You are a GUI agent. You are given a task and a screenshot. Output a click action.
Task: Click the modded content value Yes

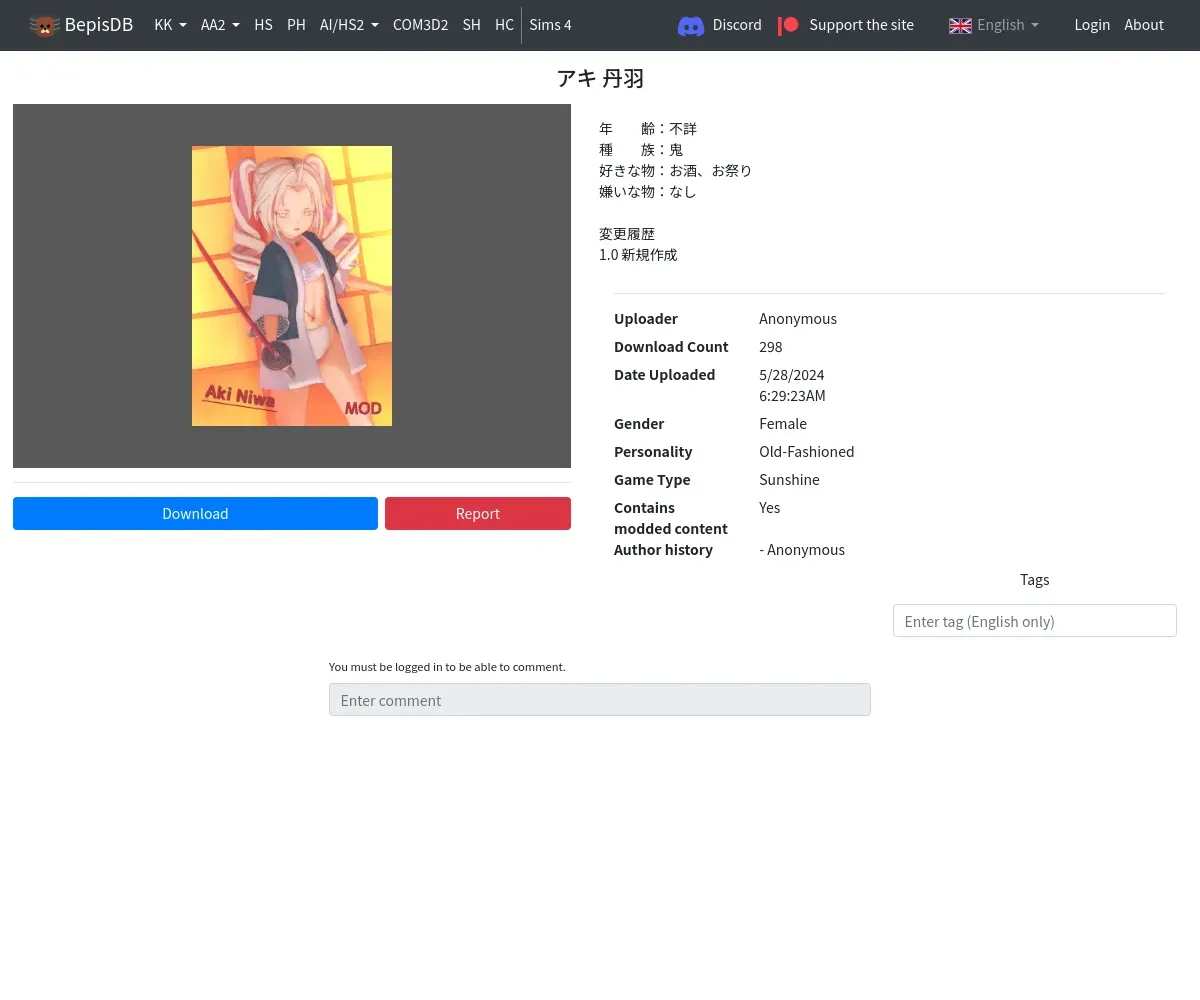point(769,508)
